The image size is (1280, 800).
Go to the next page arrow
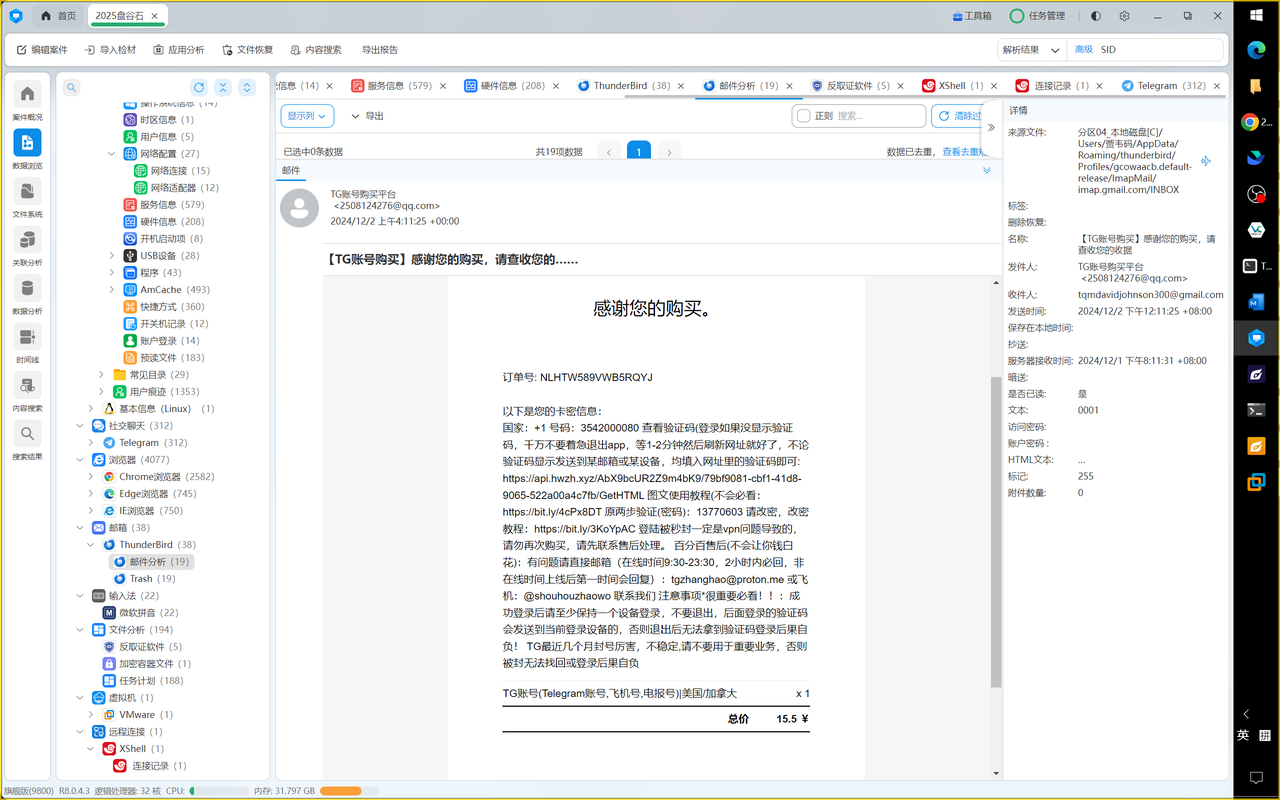pyautogui.click(x=669, y=151)
